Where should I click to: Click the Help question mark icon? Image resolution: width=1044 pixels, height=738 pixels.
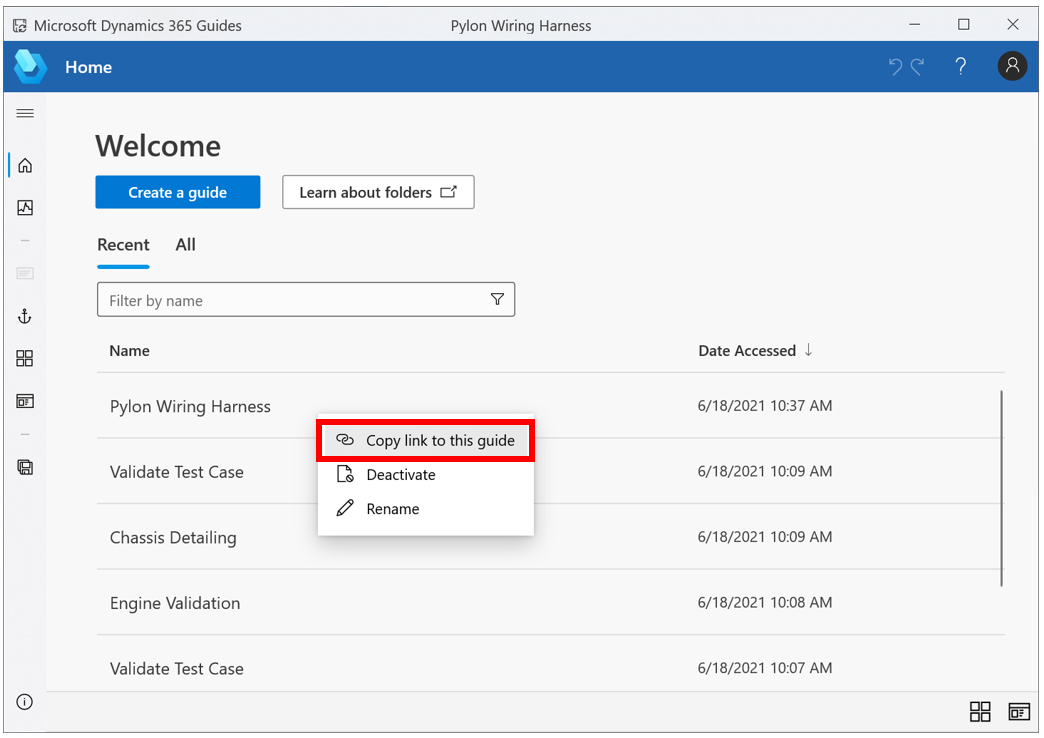pyautogui.click(x=960, y=66)
